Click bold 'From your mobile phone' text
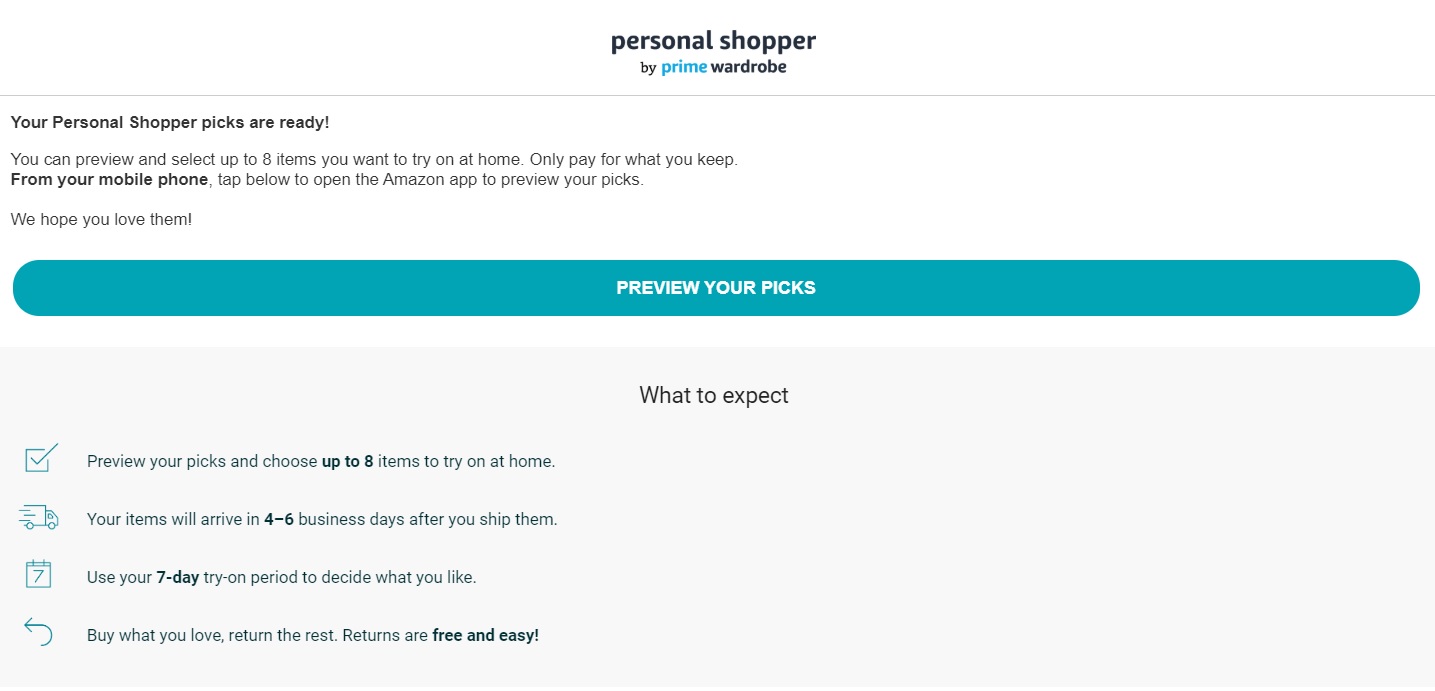Image resolution: width=1435 pixels, height=691 pixels. pyautogui.click(x=110, y=180)
